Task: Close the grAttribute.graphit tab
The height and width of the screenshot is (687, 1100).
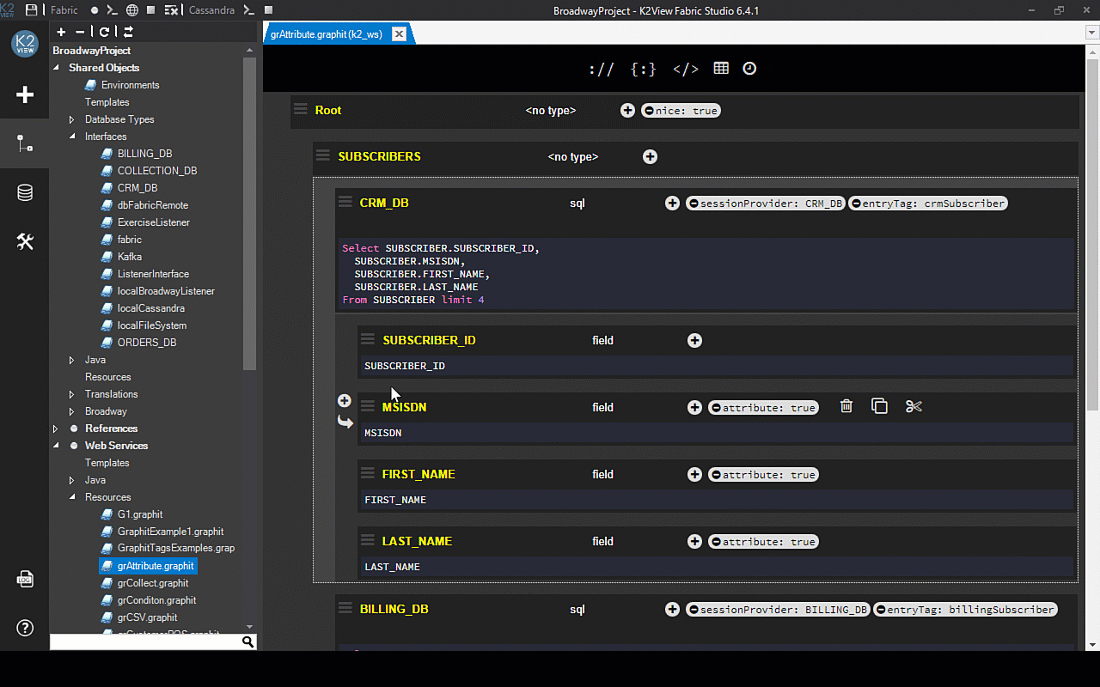Action: click(x=398, y=34)
